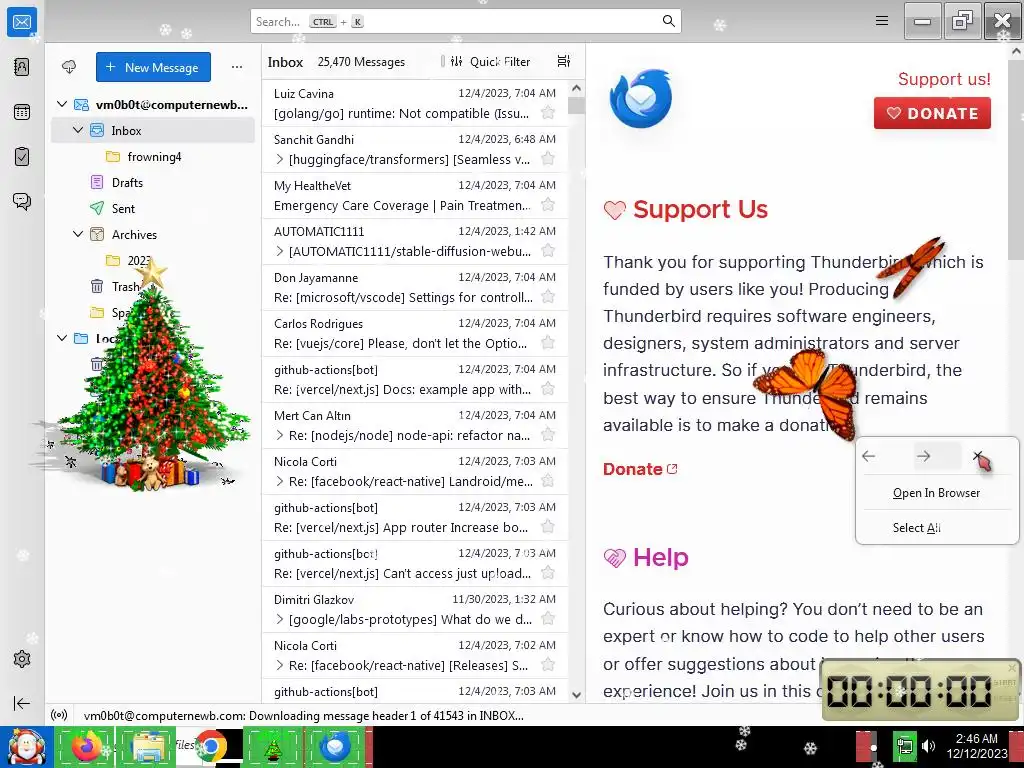Switch to Thunderbird taskbar icon
Screen dimensions: 1024x768
click(x=336, y=746)
